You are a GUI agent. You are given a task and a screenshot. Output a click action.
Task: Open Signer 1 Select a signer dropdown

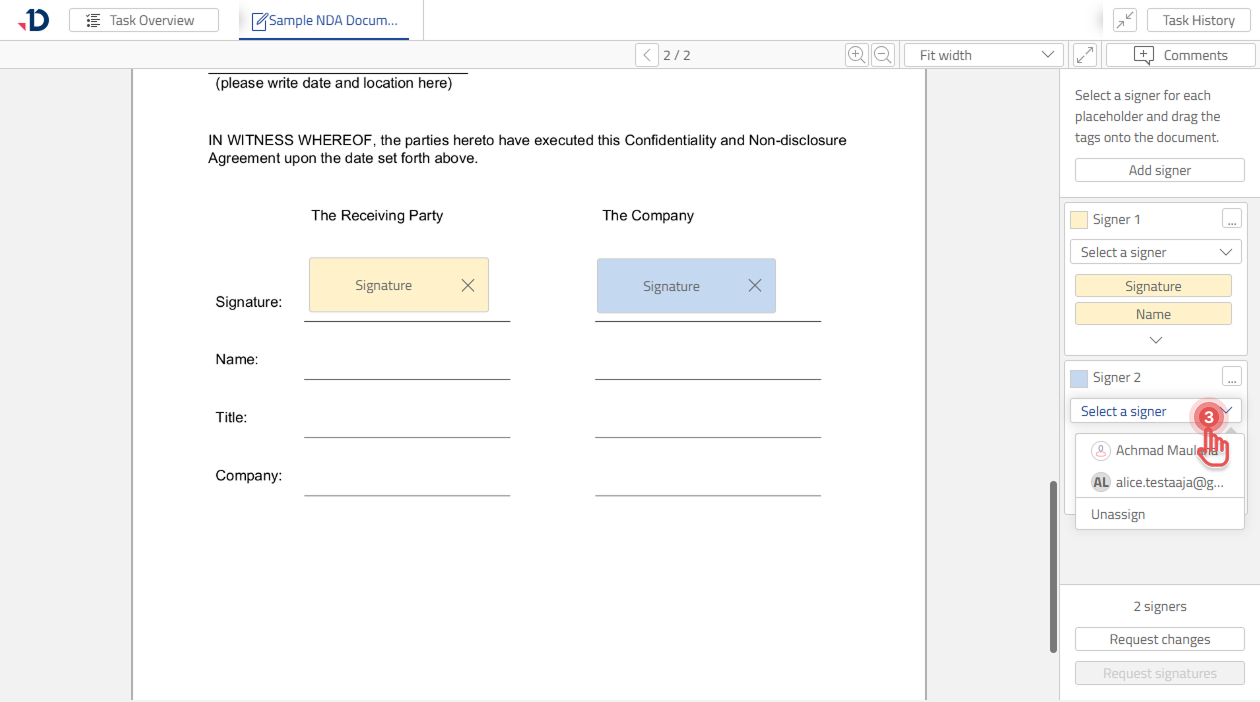click(1155, 252)
